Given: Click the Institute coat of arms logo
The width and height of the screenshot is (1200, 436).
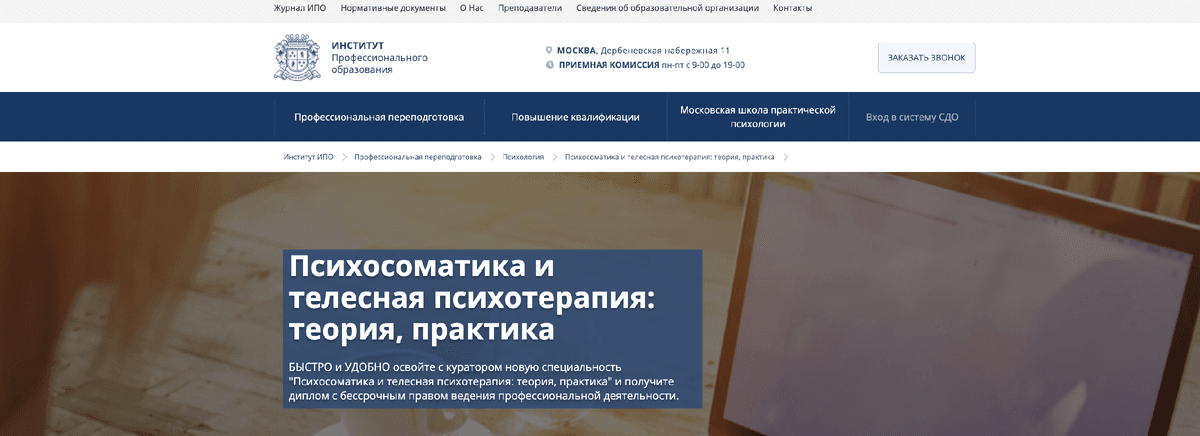Looking at the screenshot, I should click(x=297, y=58).
